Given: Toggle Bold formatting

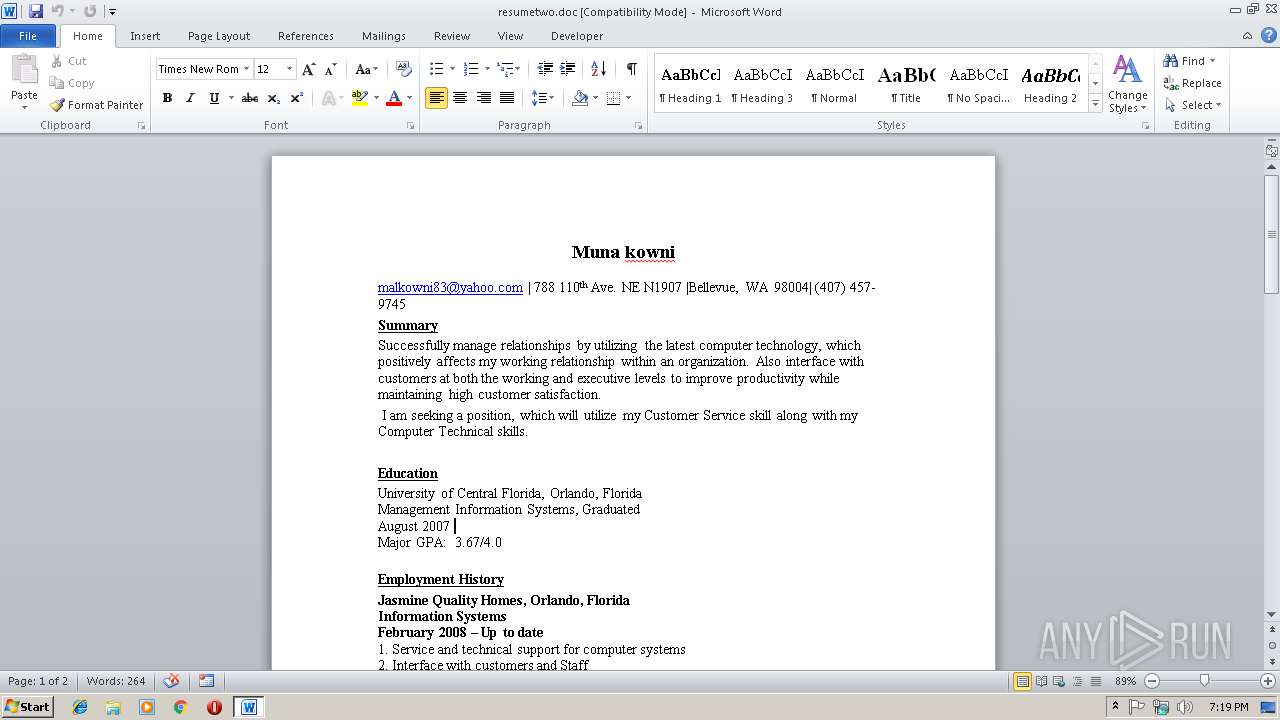Looking at the screenshot, I should pyautogui.click(x=167, y=98).
